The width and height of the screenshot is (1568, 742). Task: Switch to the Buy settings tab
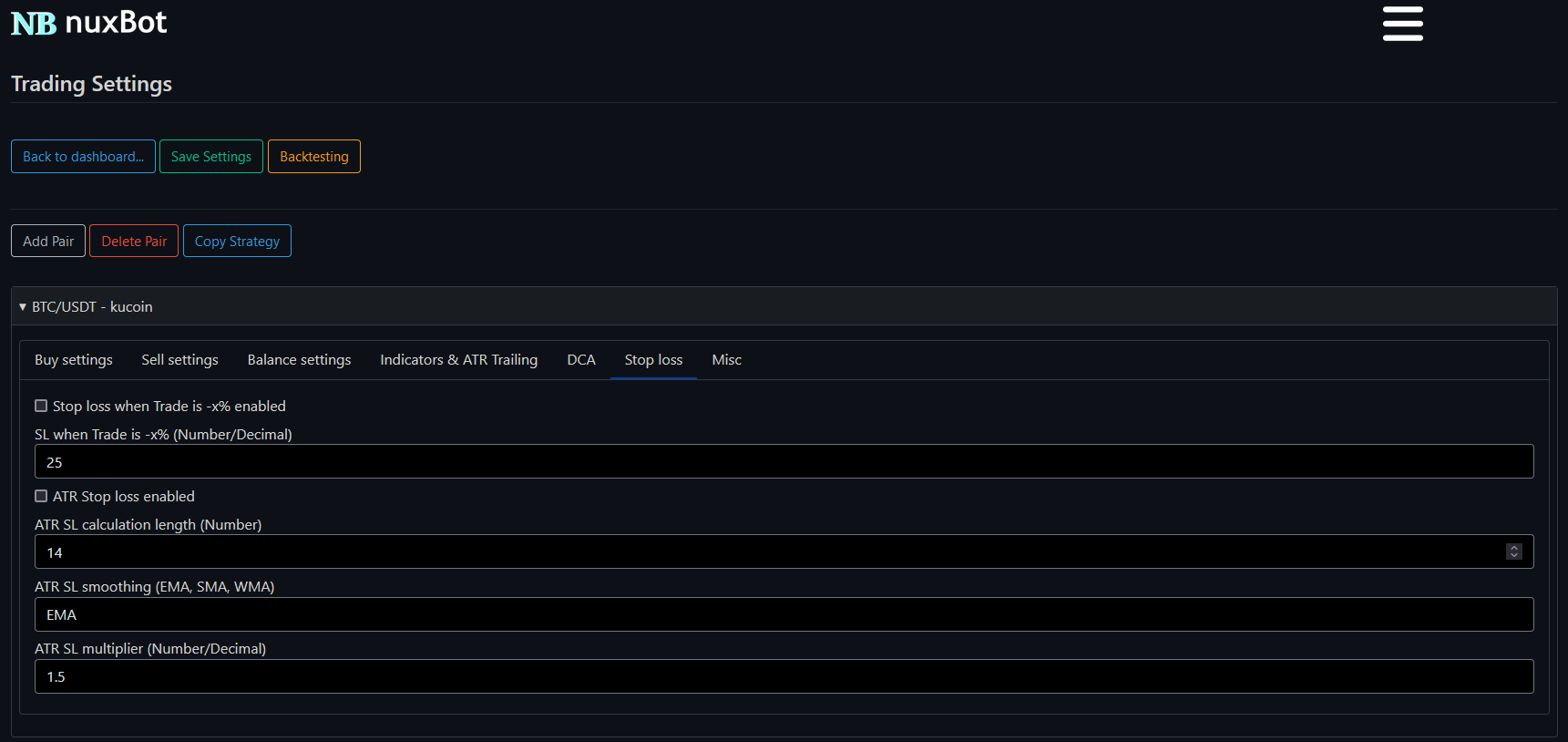click(74, 360)
